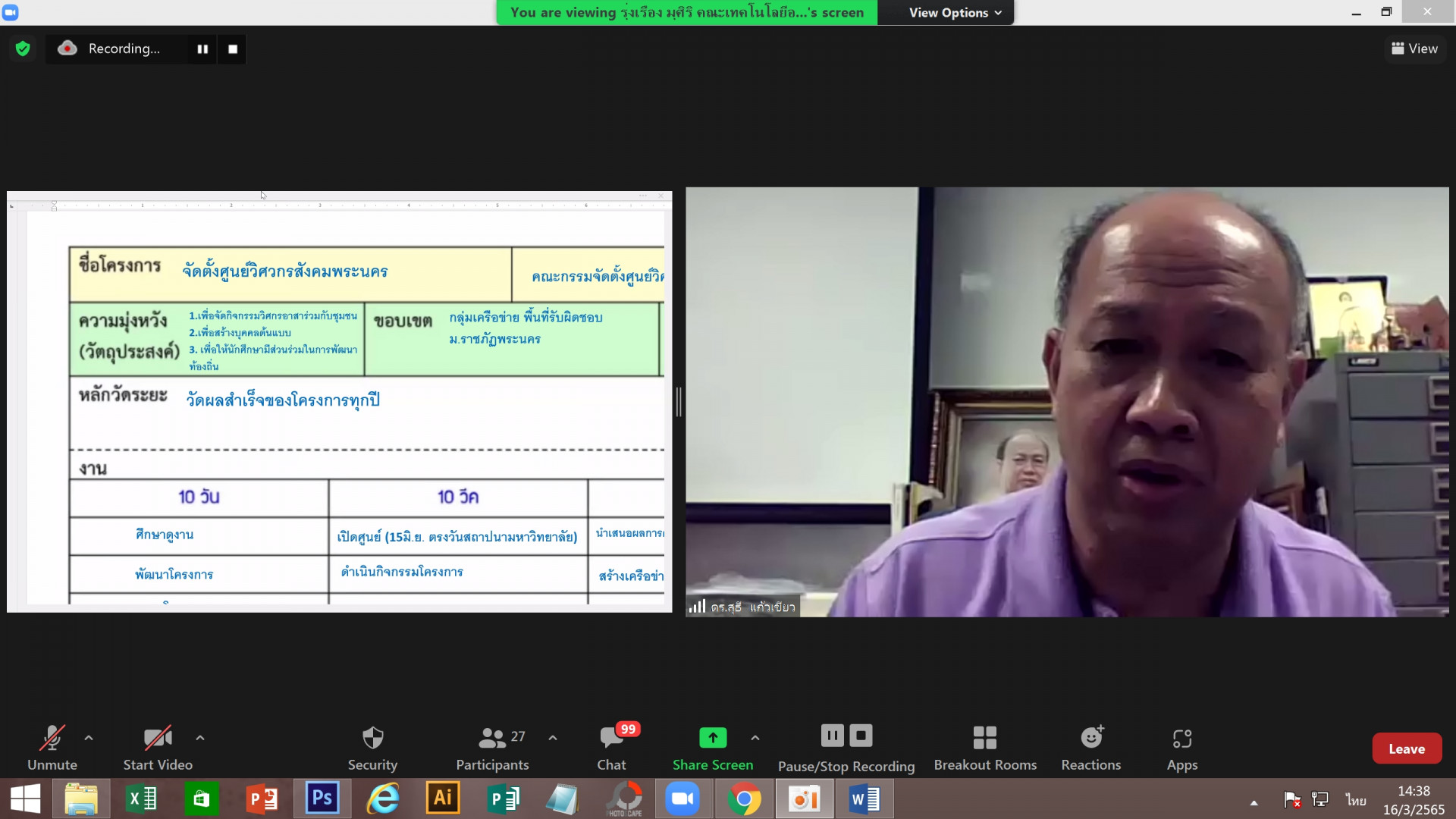Click the Recording cloud icon

point(67,49)
